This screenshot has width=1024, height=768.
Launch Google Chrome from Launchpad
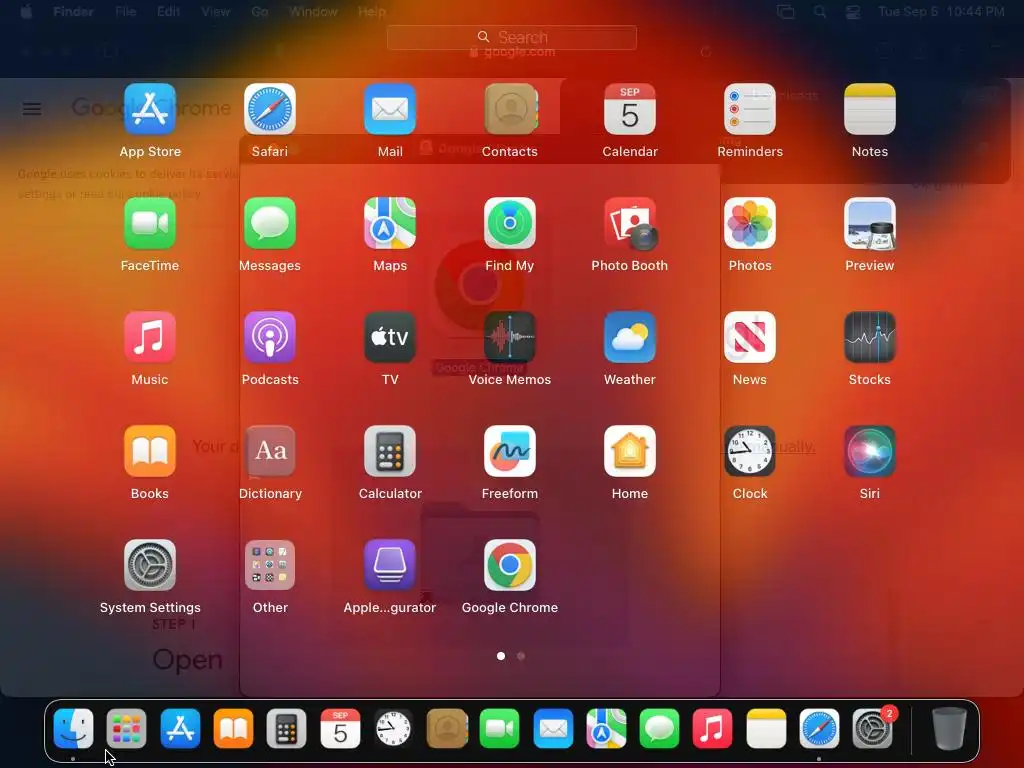(510, 565)
